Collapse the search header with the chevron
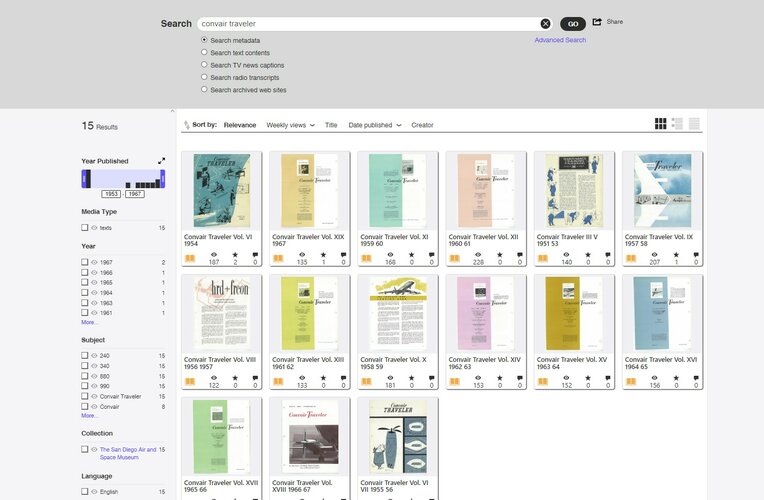 pyautogui.click(x=172, y=112)
